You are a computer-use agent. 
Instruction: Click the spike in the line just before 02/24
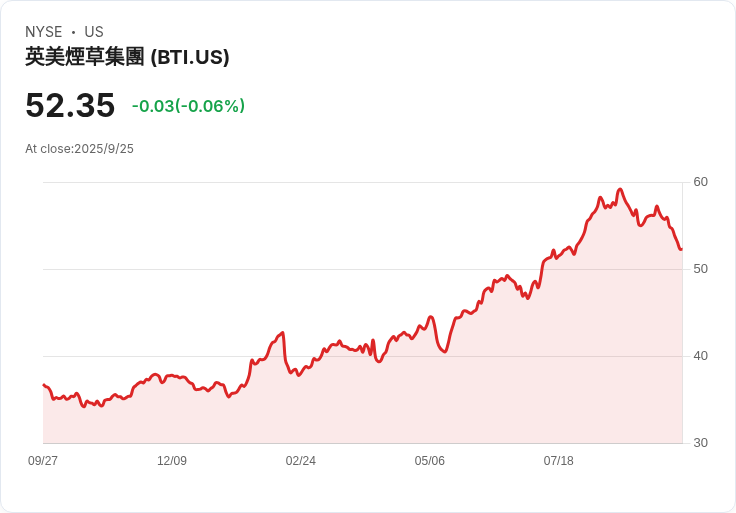pos(283,333)
